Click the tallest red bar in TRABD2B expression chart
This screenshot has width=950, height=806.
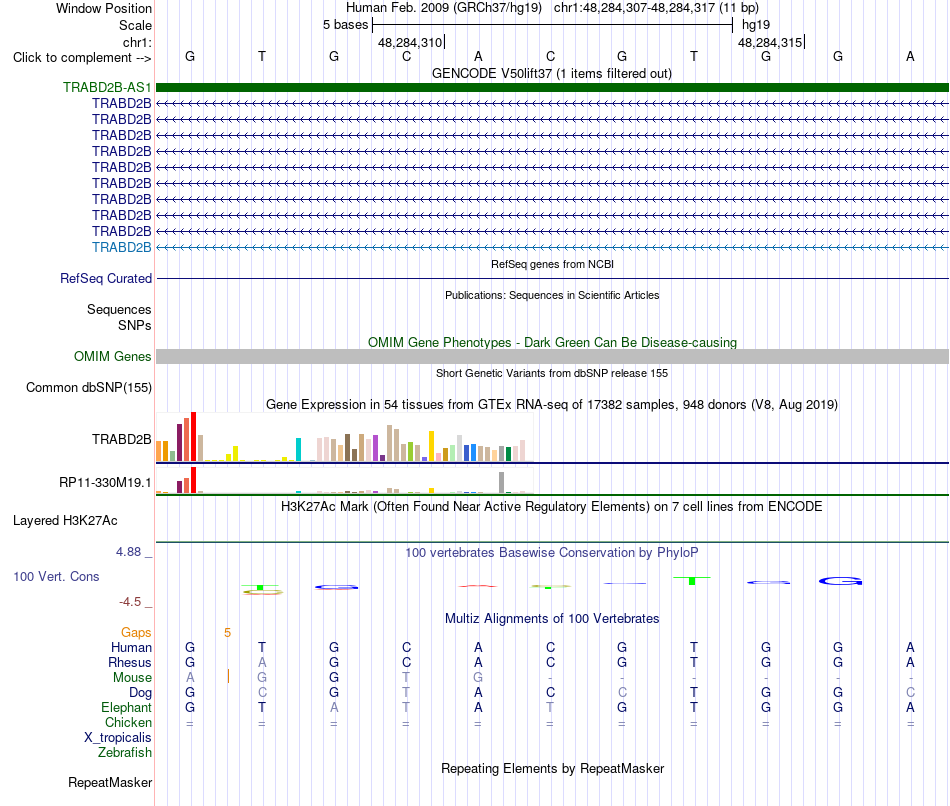(193, 437)
